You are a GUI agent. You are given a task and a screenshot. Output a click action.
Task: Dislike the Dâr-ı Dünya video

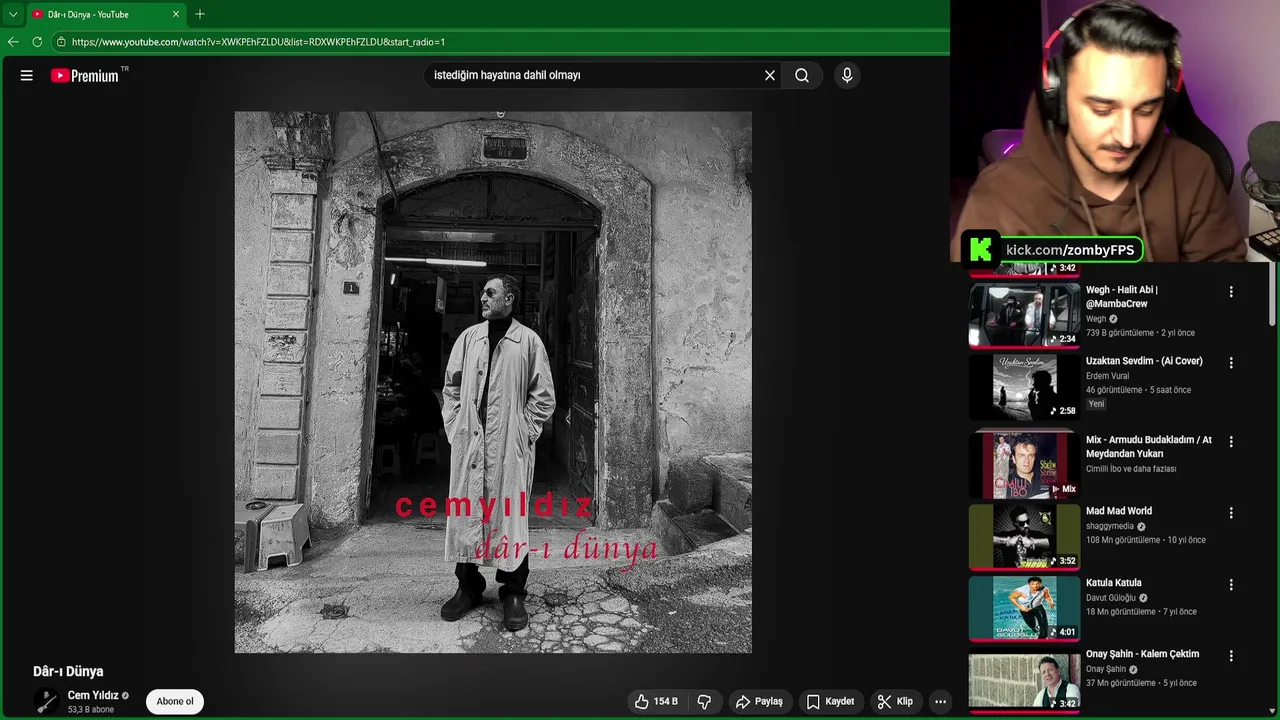(x=704, y=702)
